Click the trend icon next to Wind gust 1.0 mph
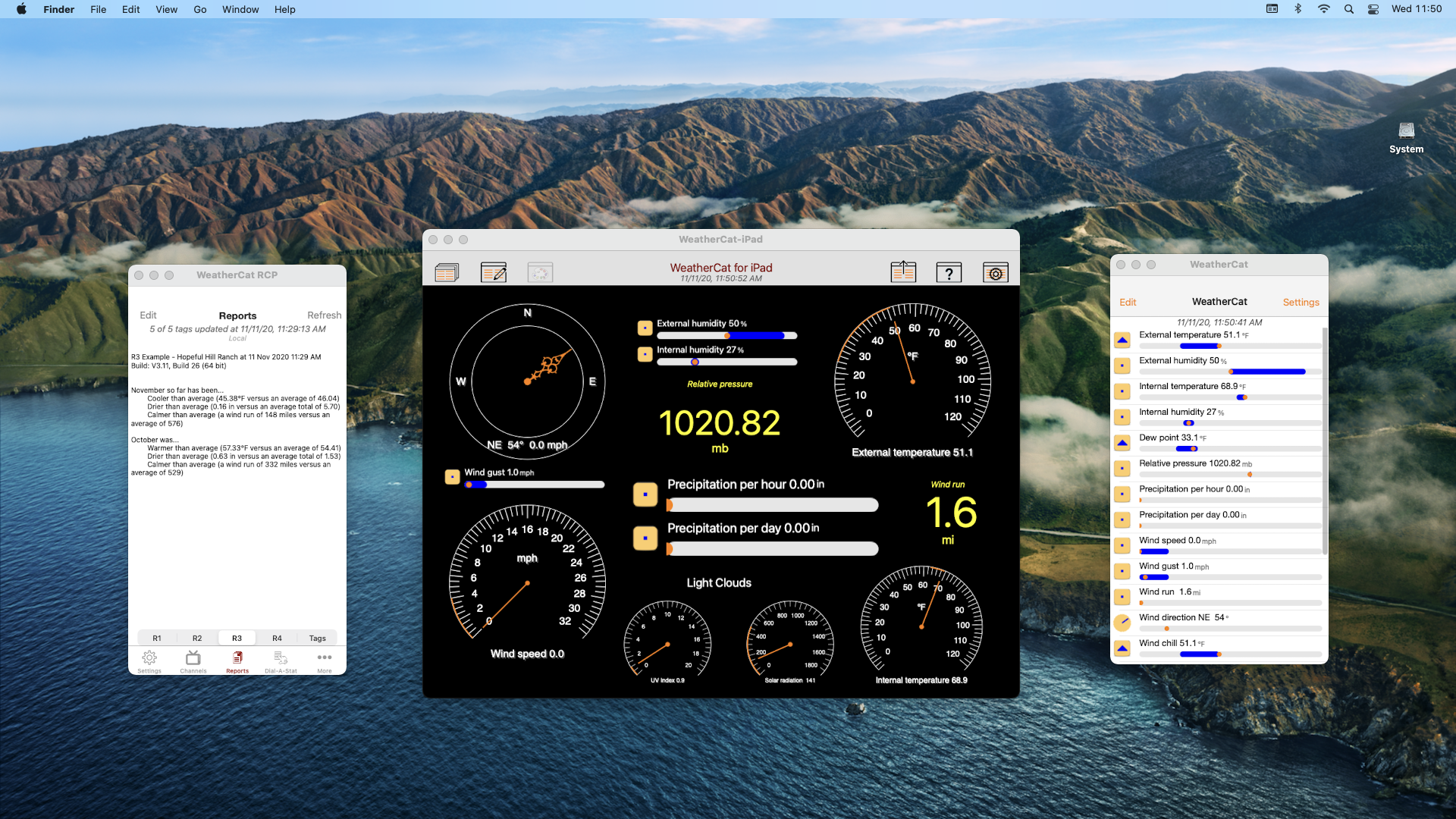Screen dimensions: 1456x819 (x=452, y=477)
